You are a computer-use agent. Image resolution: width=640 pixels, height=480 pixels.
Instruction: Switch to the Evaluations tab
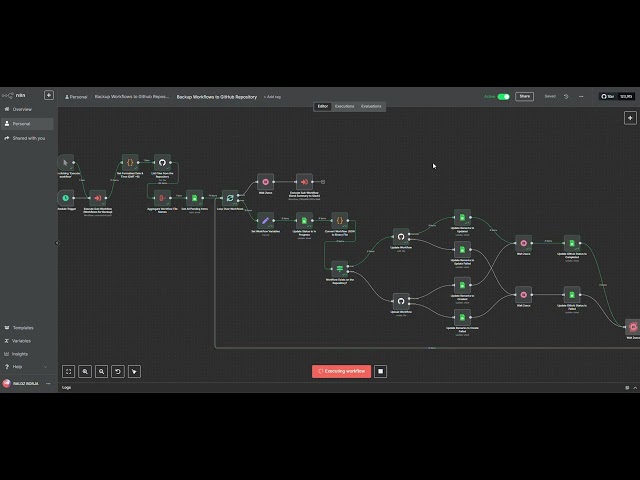[x=371, y=106]
